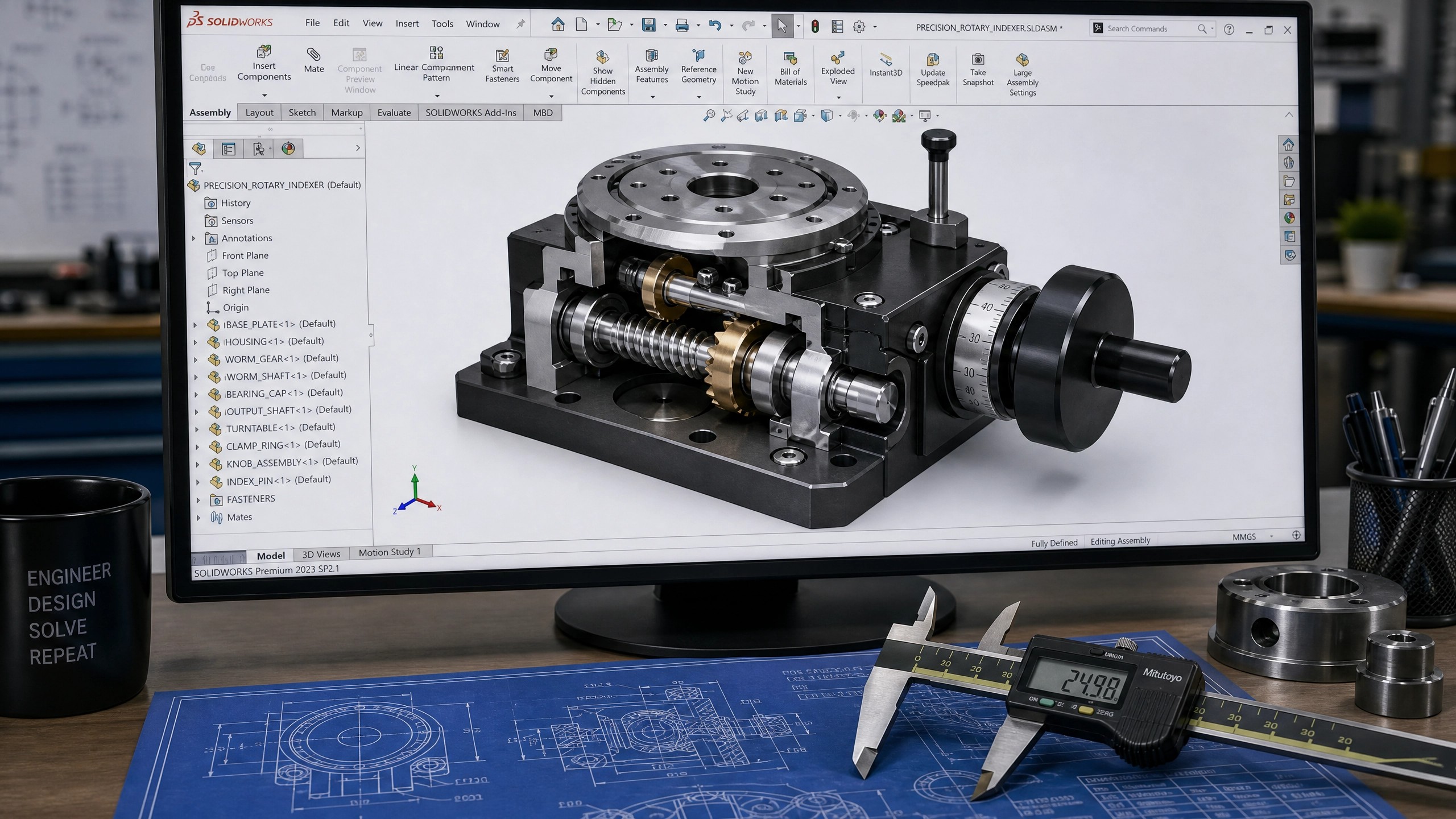Click the Update Speedpak icon
This screenshot has height=819, width=1456.
(x=933, y=59)
